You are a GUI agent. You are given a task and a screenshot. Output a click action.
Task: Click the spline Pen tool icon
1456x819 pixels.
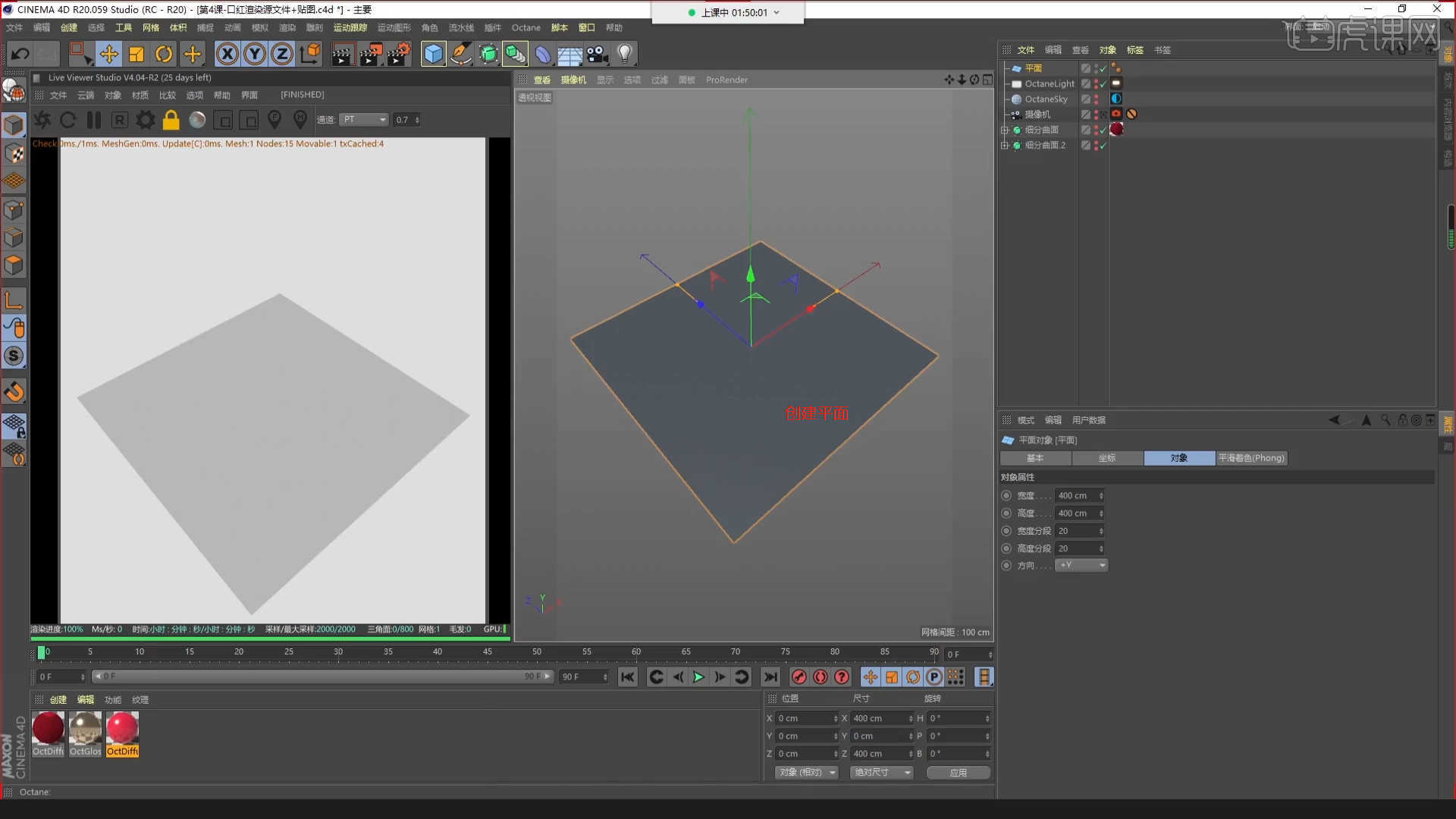[460, 54]
